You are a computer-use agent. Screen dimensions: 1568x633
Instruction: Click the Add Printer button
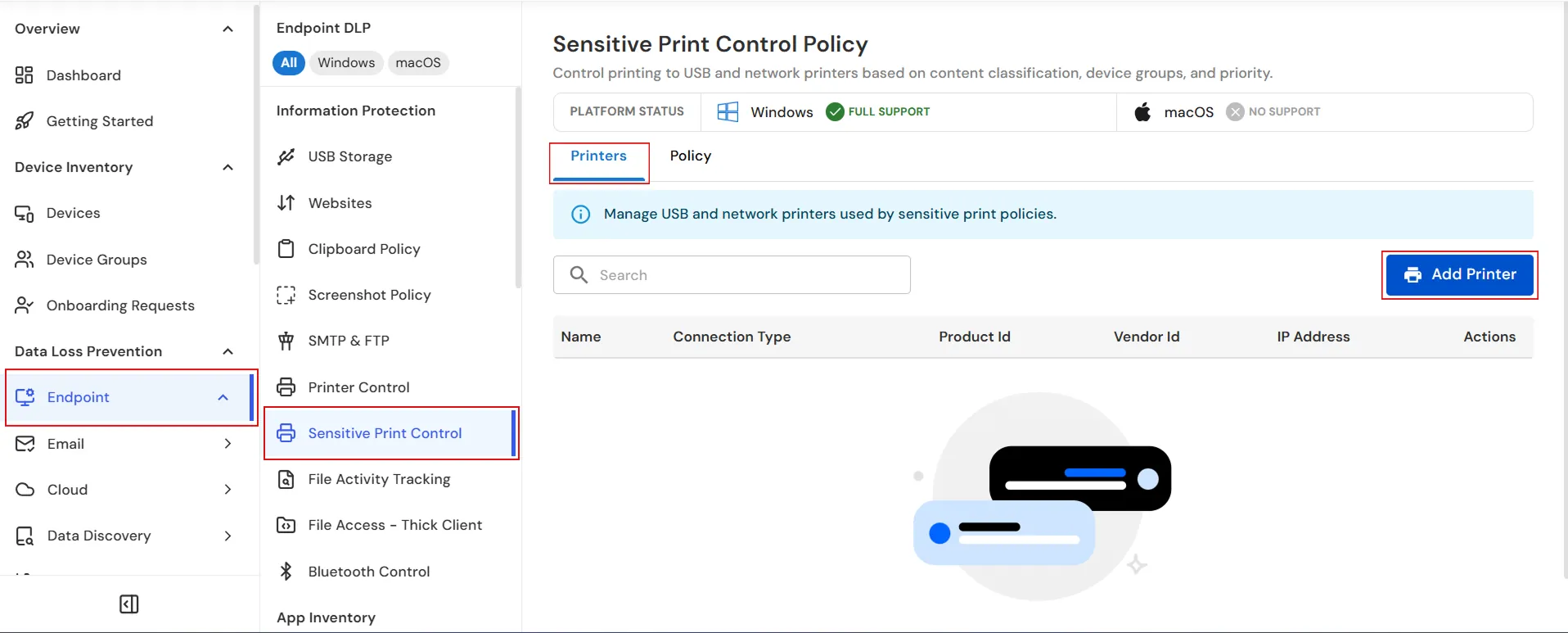(1460, 275)
